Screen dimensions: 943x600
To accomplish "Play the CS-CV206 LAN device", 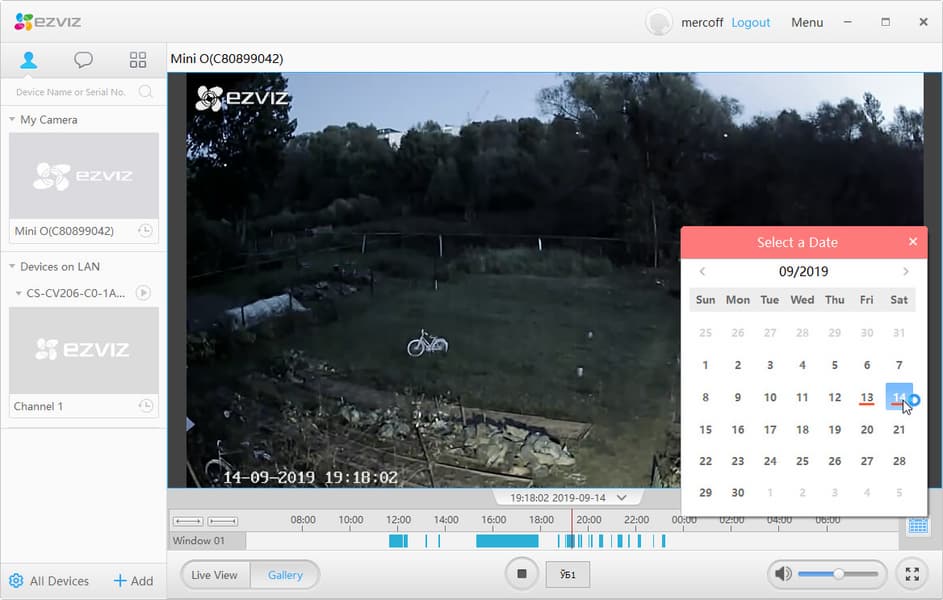I will 143,293.
